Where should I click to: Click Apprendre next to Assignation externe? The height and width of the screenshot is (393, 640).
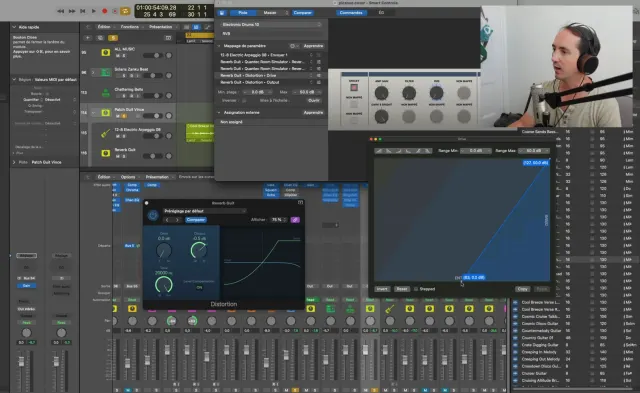click(313, 112)
